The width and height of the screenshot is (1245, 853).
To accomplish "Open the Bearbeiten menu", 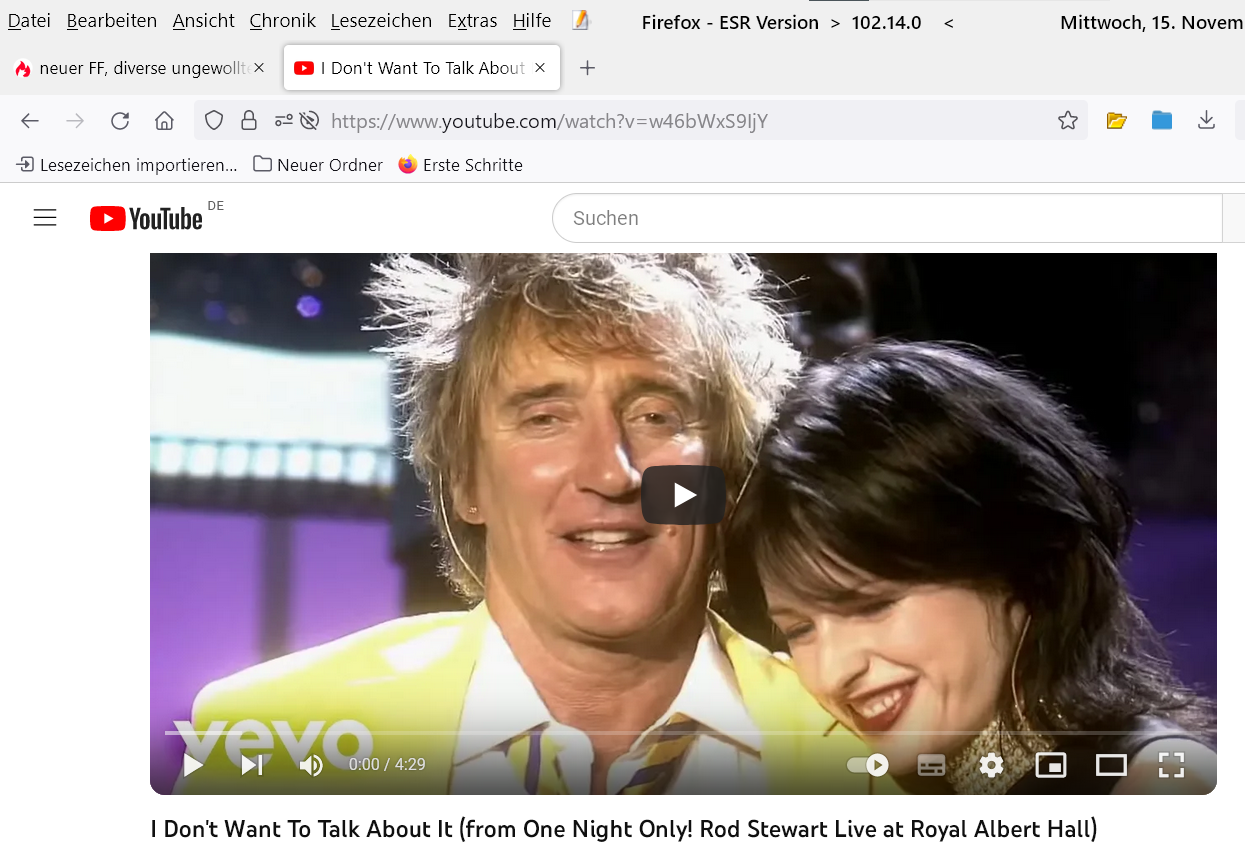I will 112,21.
